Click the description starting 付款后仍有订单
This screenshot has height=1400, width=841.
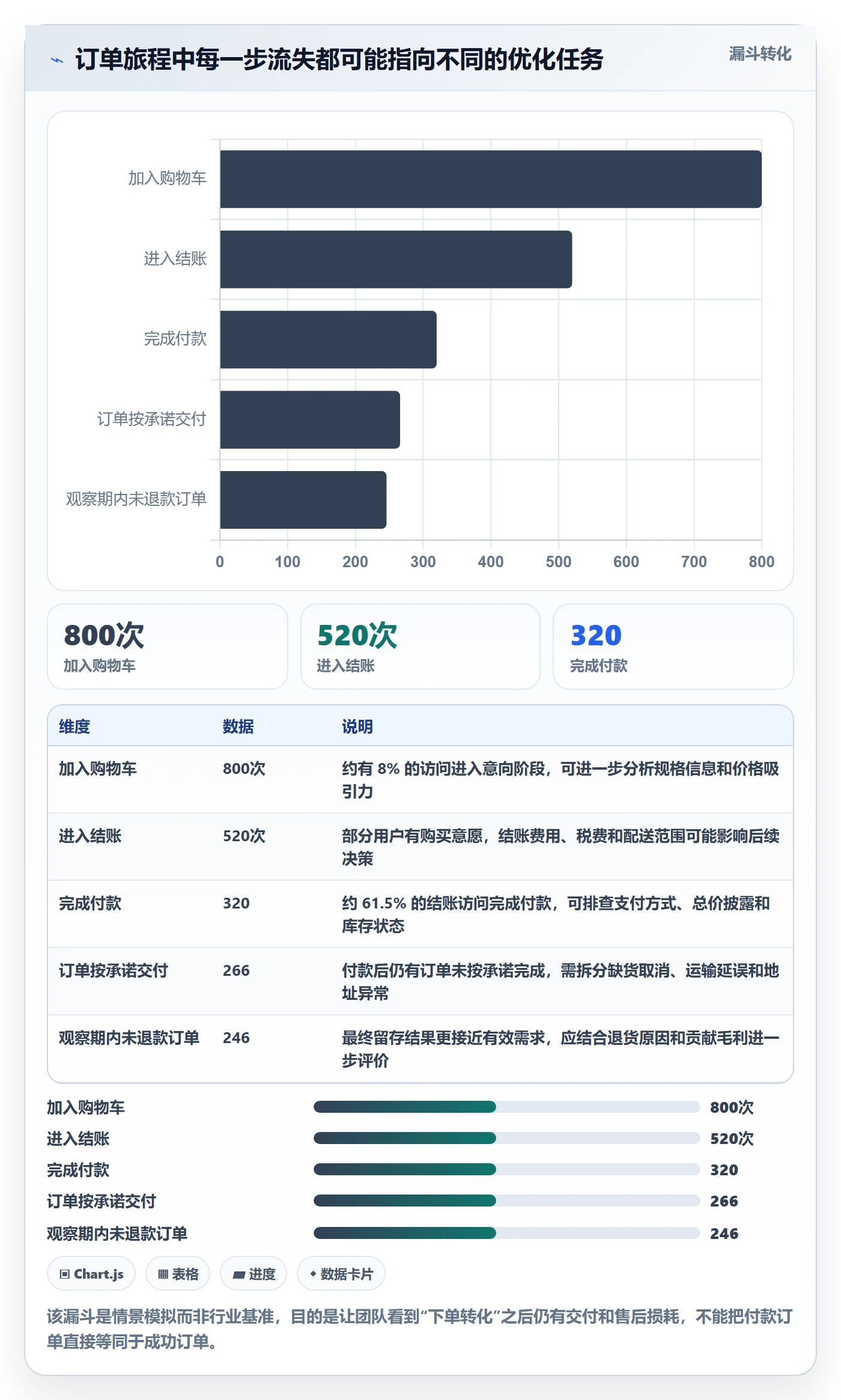click(560, 982)
